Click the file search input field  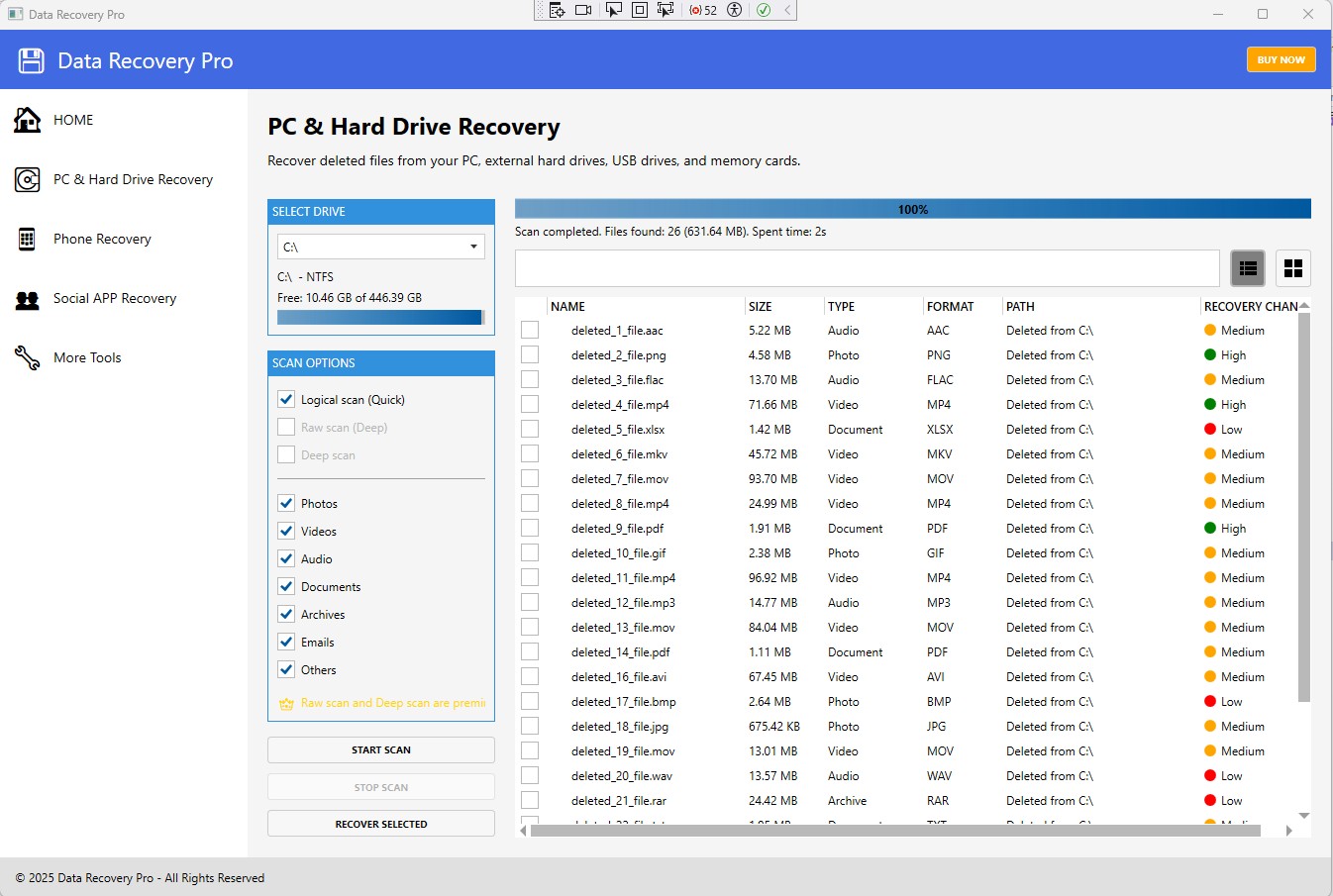point(868,268)
